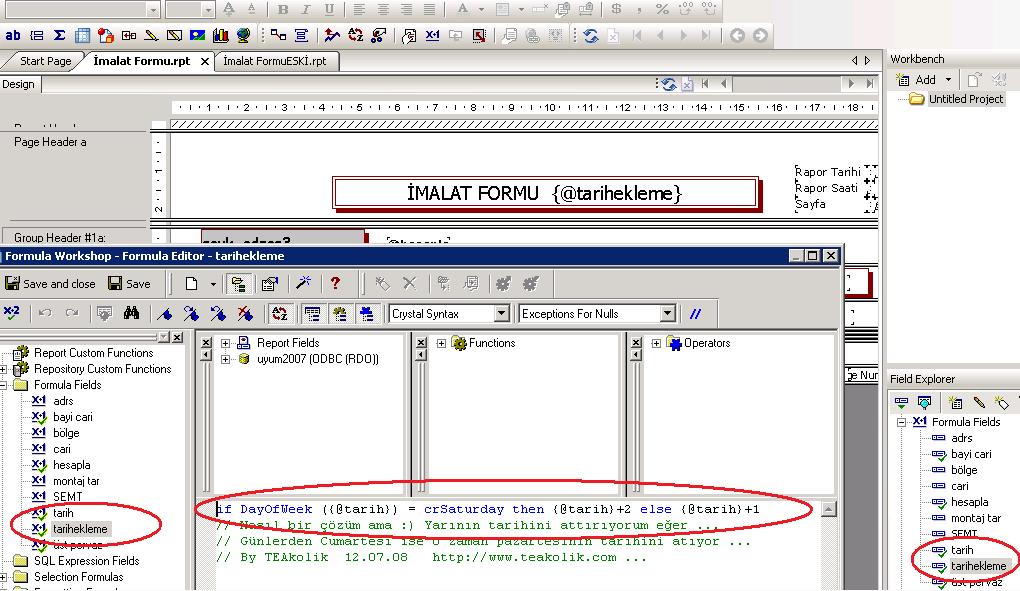Select 'bölge' in Field Explorer panel
The height and width of the screenshot is (591, 1020).
pyautogui.click(x=963, y=470)
